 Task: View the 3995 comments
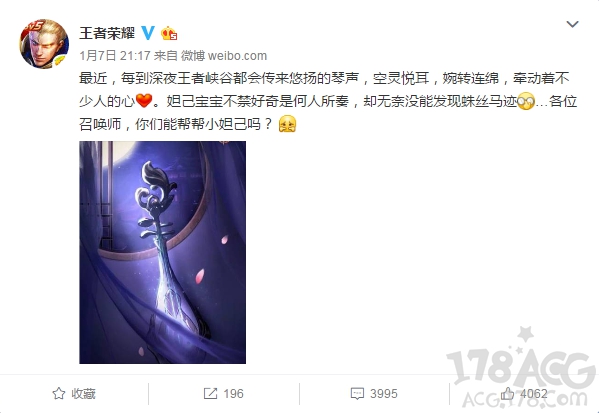(384, 394)
